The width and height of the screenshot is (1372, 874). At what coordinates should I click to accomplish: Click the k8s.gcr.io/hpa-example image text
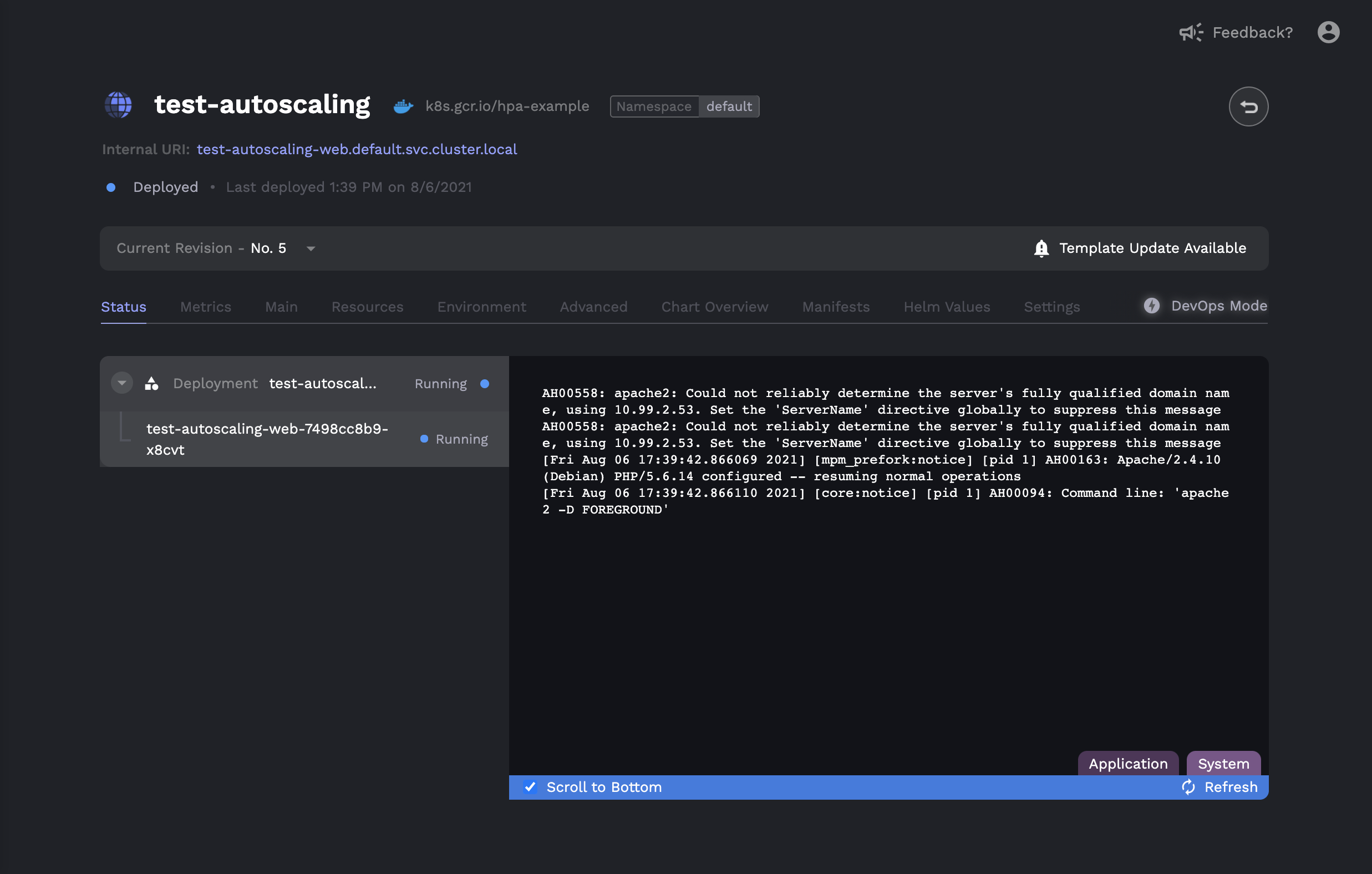(x=507, y=106)
